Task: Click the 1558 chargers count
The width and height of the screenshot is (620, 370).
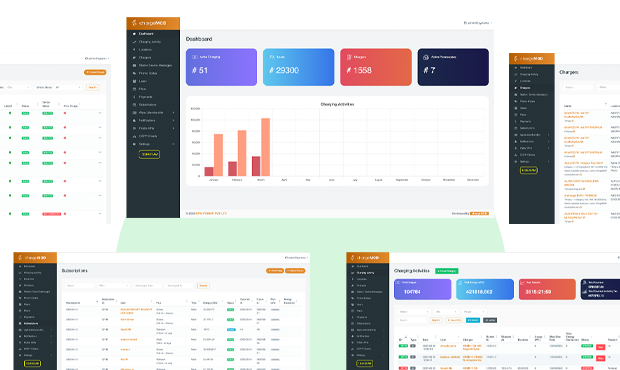Action: [x=362, y=70]
